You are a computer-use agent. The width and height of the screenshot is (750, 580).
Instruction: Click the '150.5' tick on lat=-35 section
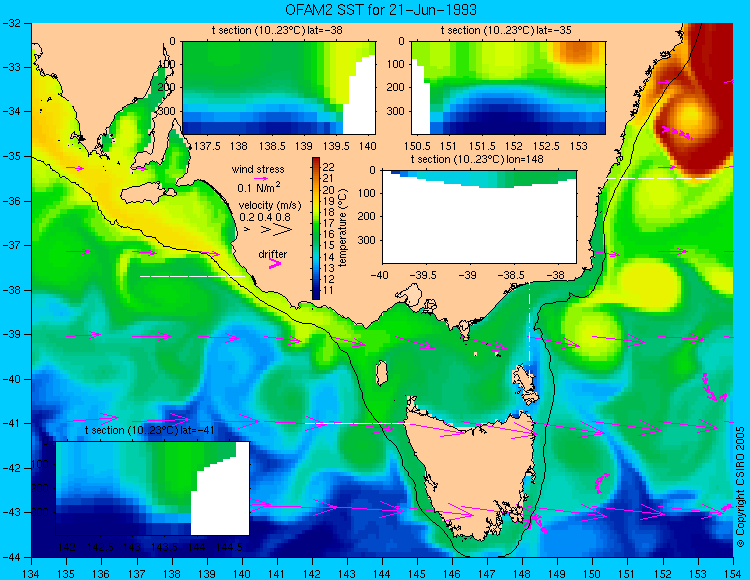click(x=417, y=146)
